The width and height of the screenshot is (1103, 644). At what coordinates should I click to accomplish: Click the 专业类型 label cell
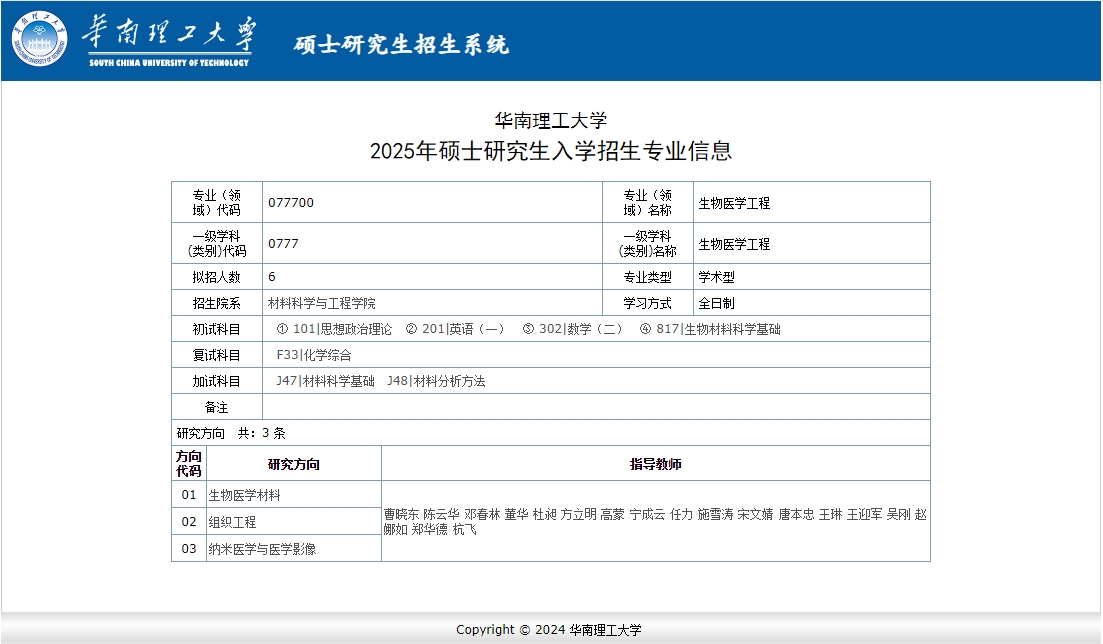point(648,277)
